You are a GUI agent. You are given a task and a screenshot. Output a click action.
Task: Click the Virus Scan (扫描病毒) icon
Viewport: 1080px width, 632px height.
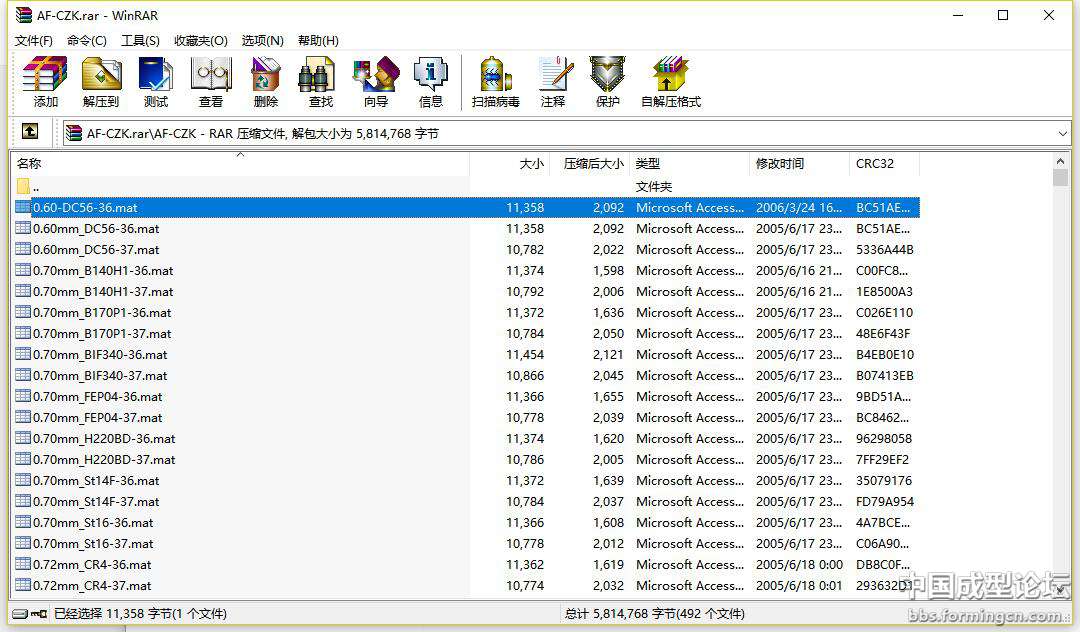pos(496,80)
